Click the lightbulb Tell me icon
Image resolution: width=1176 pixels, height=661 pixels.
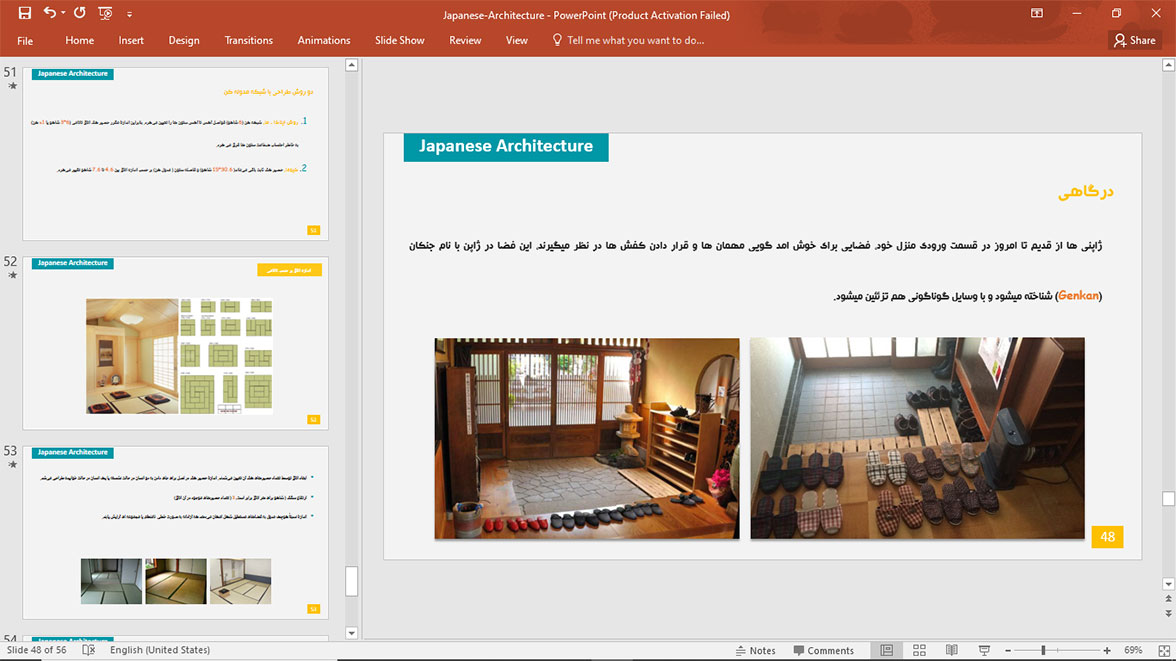pos(556,40)
